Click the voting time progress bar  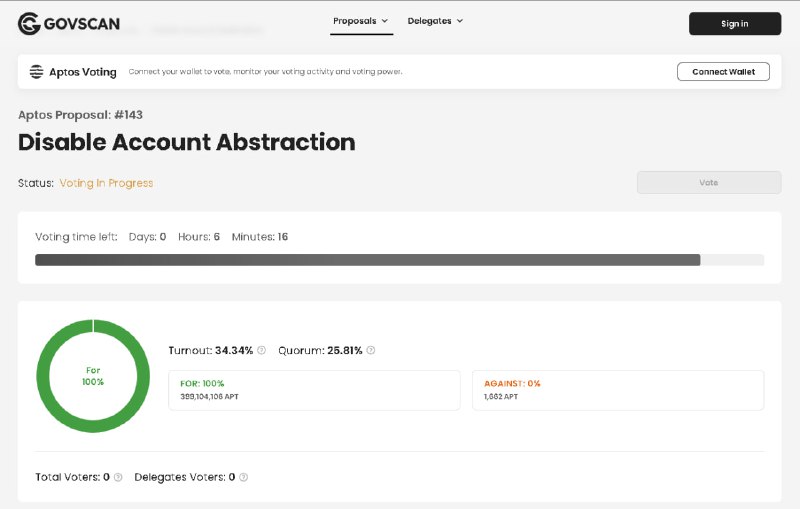(399, 260)
